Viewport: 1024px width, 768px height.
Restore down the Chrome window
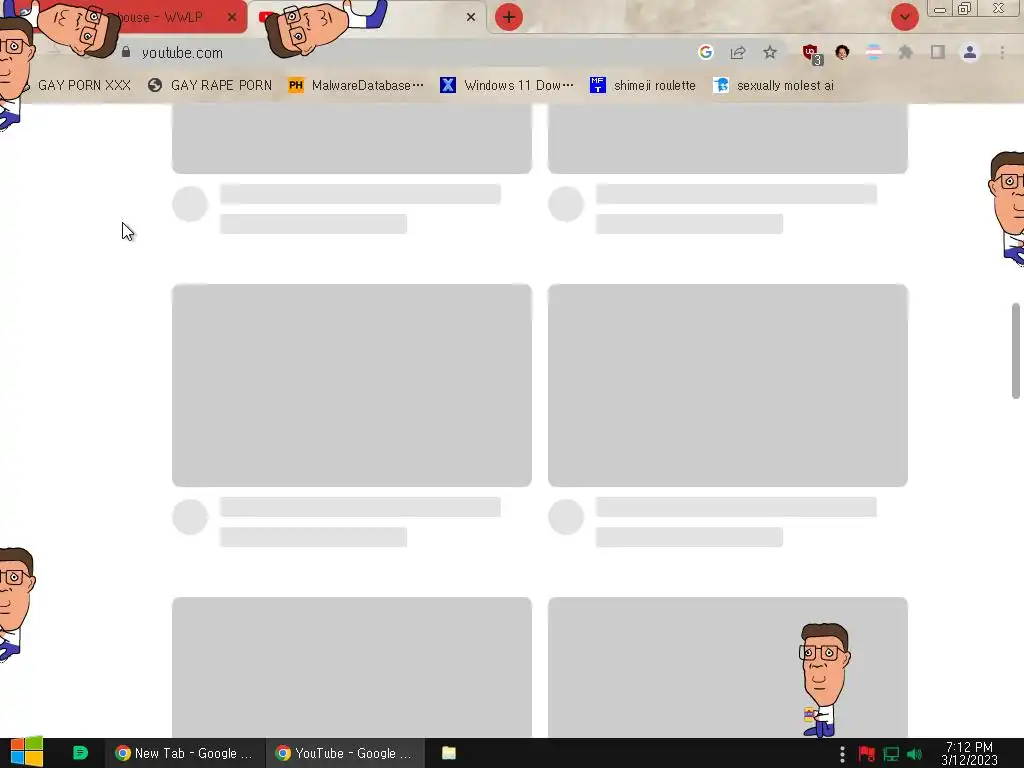[965, 8]
